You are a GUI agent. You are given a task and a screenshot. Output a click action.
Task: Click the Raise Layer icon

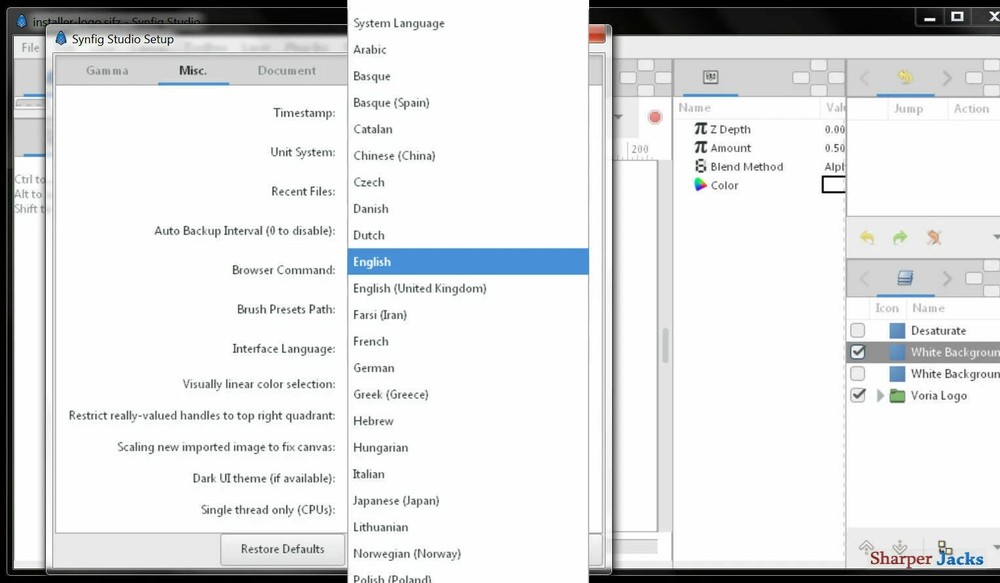point(866,547)
